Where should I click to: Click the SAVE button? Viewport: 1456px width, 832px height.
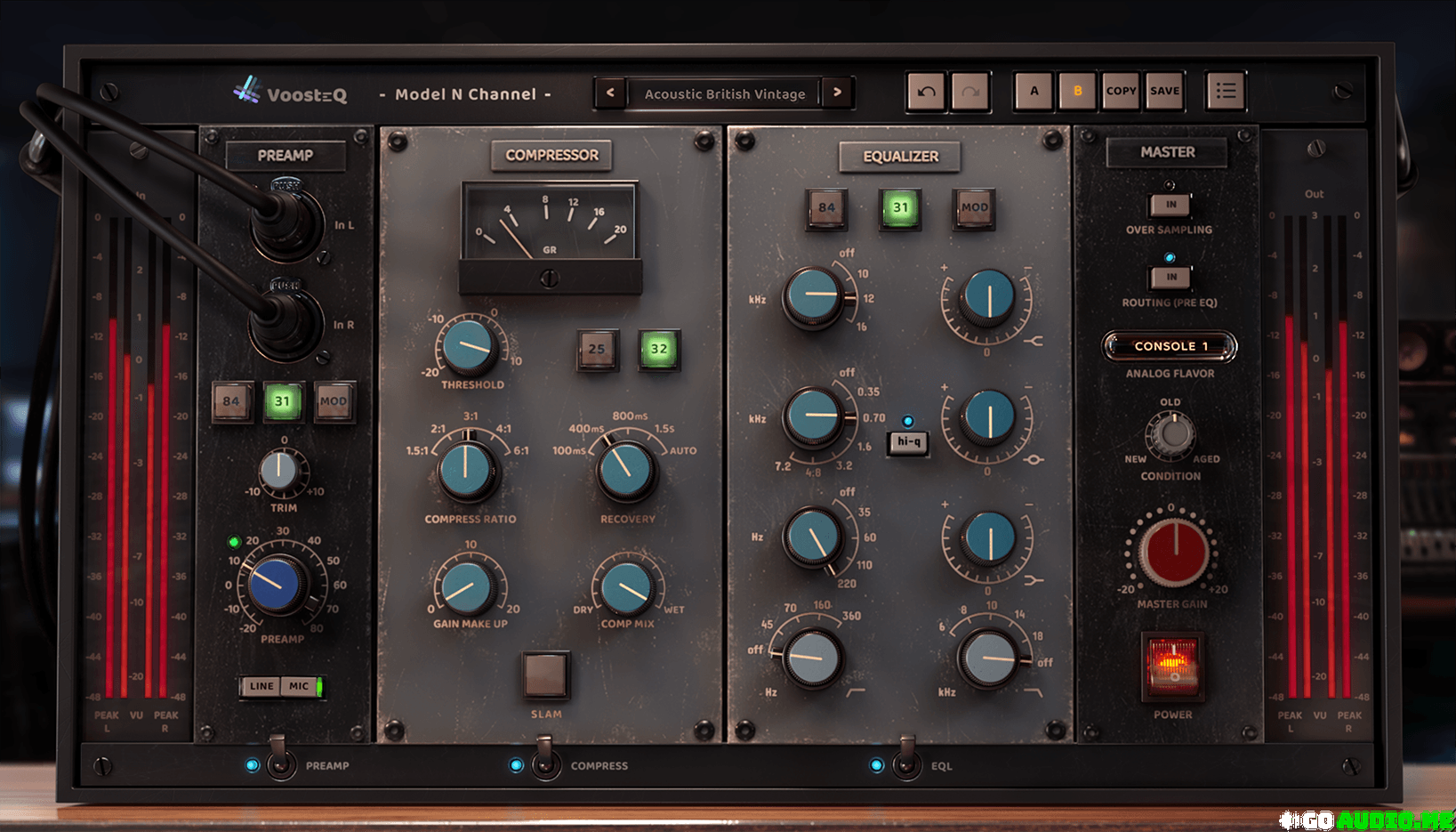click(1164, 91)
